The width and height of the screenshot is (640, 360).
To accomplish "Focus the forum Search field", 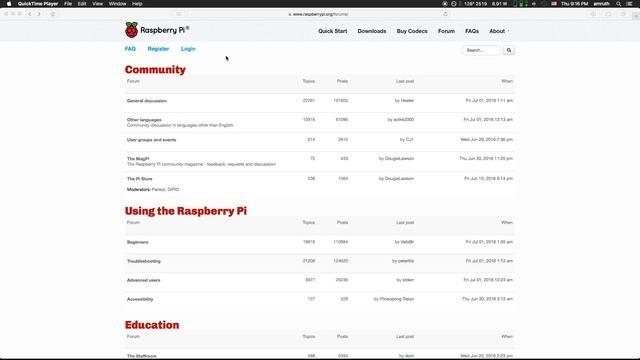I will click(x=481, y=50).
